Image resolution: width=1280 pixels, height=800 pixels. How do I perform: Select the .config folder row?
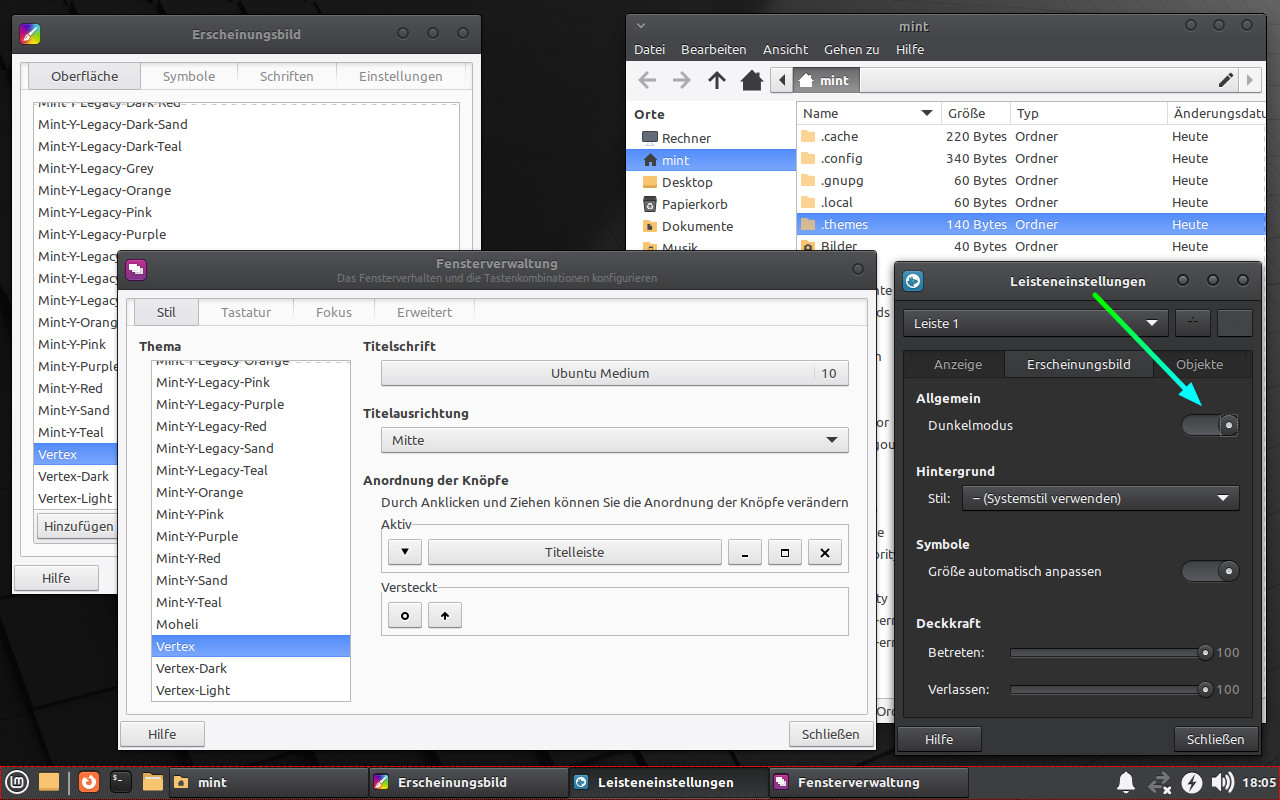point(1030,158)
